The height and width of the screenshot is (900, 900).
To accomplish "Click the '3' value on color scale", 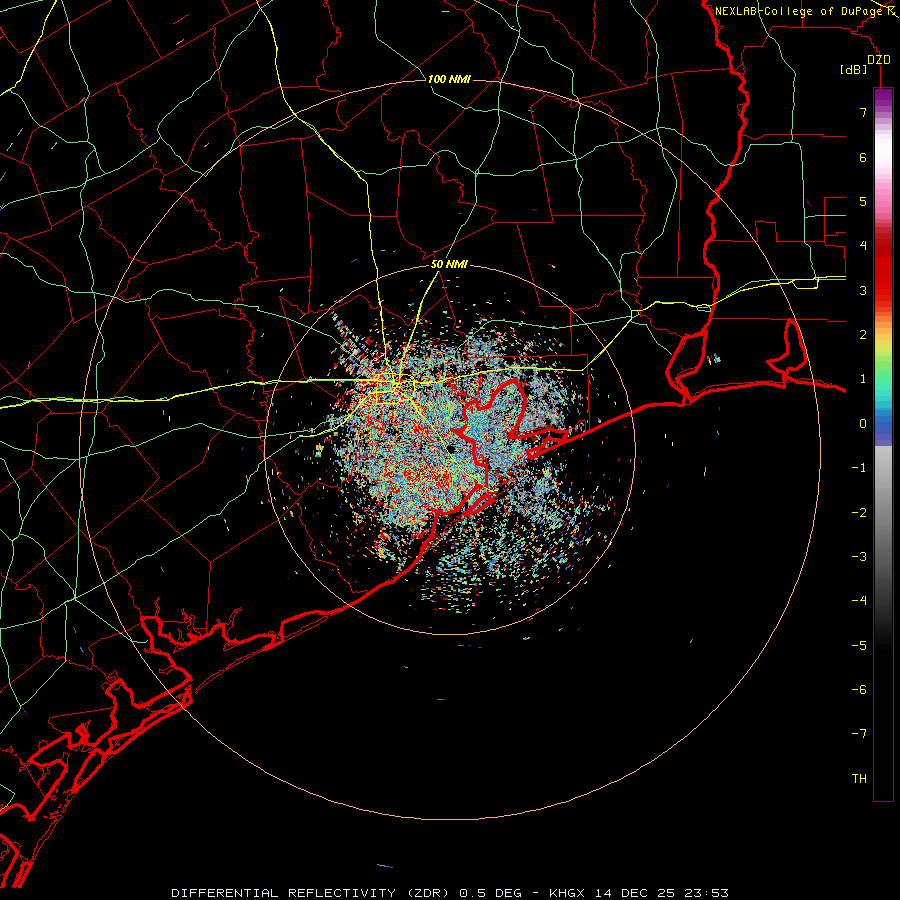I will point(863,290).
